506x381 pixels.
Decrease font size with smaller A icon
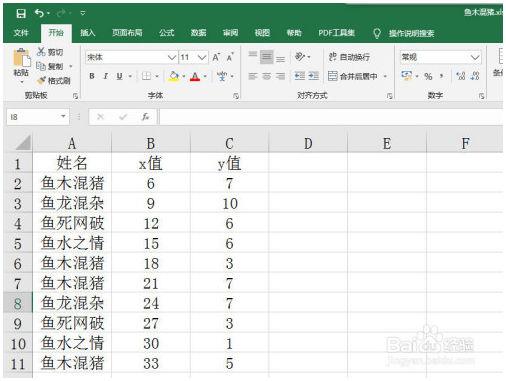coord(230,57)
